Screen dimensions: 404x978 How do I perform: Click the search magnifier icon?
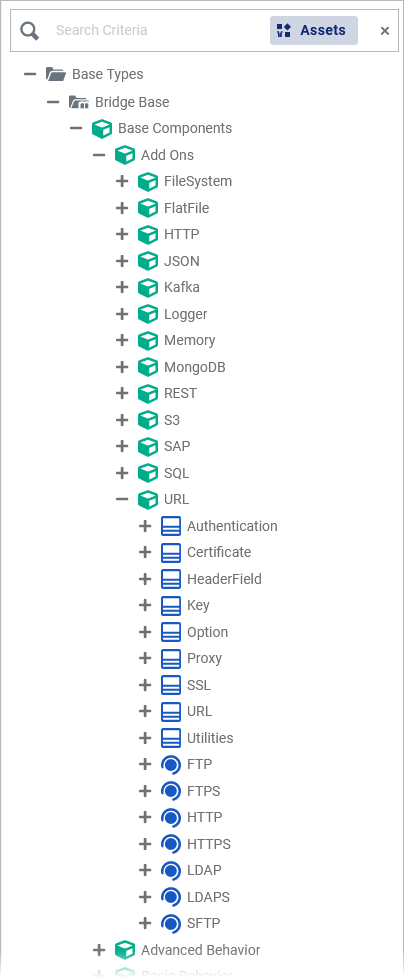(30, 31)
